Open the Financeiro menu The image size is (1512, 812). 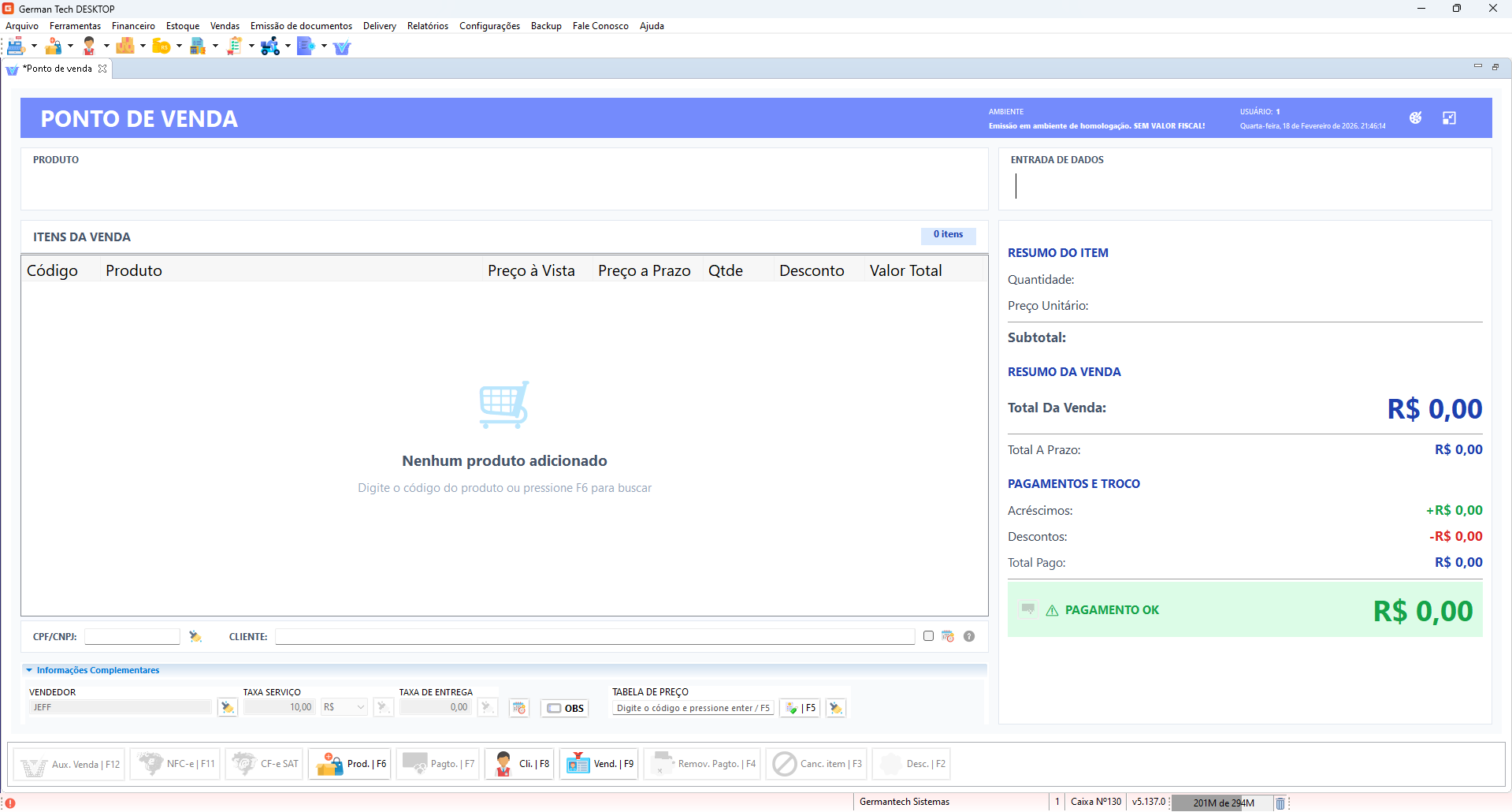133,26
